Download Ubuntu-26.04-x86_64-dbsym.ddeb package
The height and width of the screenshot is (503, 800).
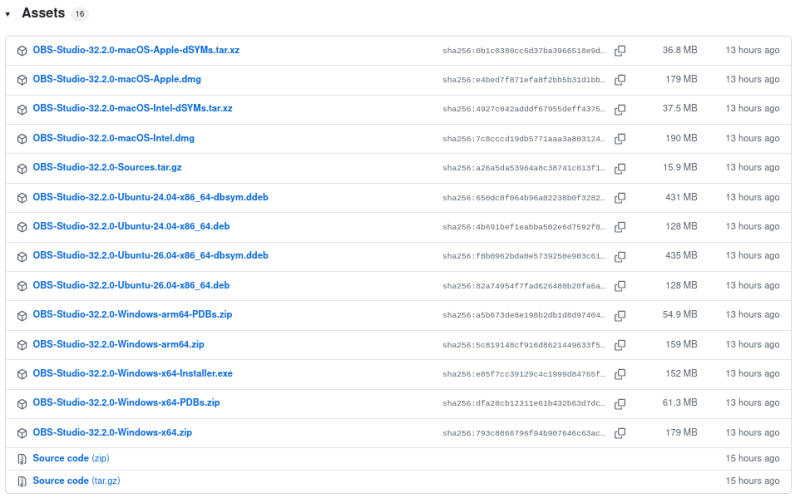[x=151, y=255]
